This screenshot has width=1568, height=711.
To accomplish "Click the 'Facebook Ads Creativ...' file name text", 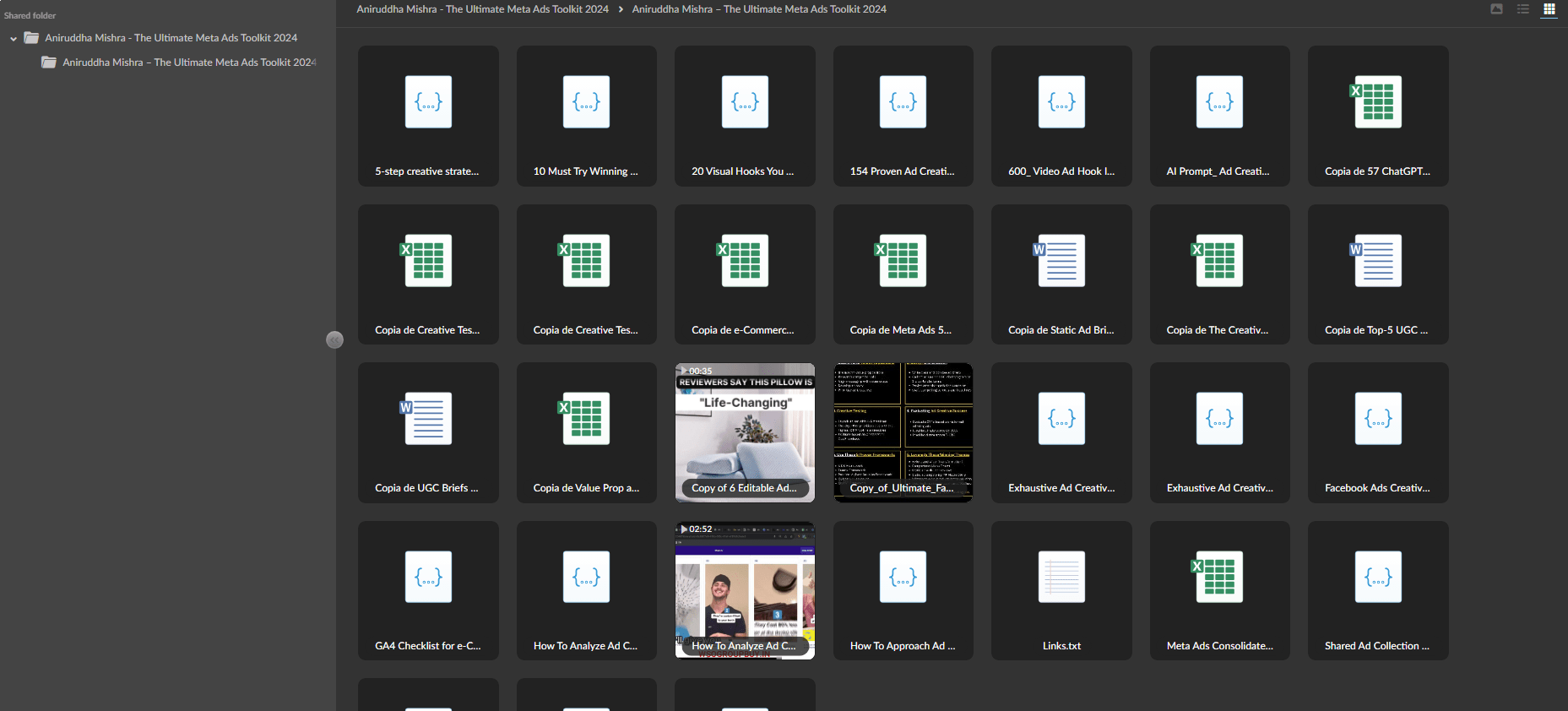I will pos(1377,488).
